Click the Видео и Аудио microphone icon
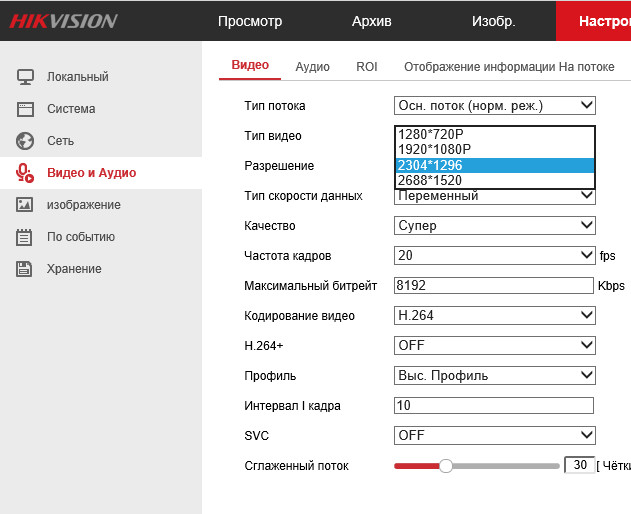Screen dimensions: 631x514 [26, 173]
